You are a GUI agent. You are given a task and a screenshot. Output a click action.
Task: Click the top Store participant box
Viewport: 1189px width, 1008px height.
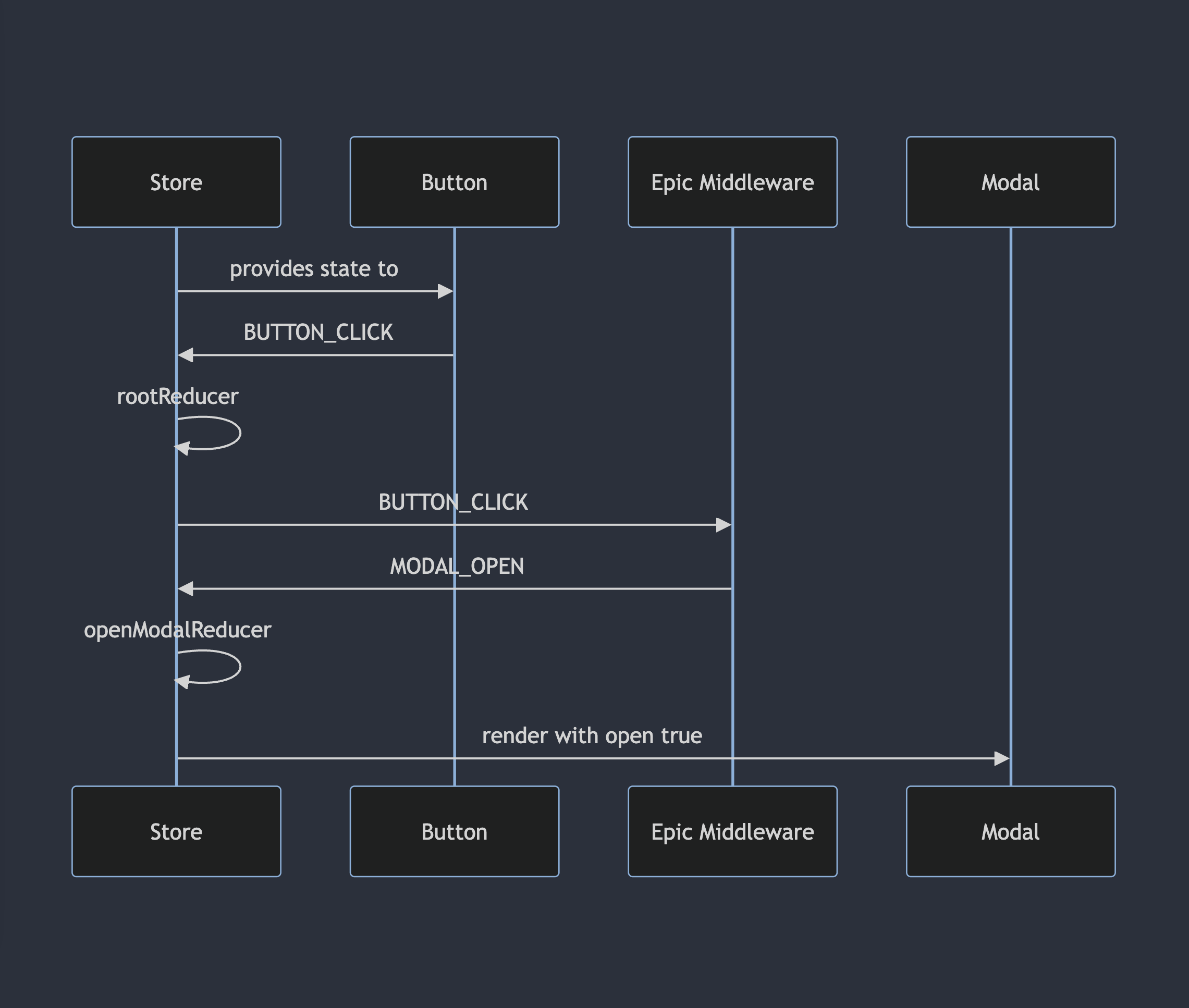(176, 182)
